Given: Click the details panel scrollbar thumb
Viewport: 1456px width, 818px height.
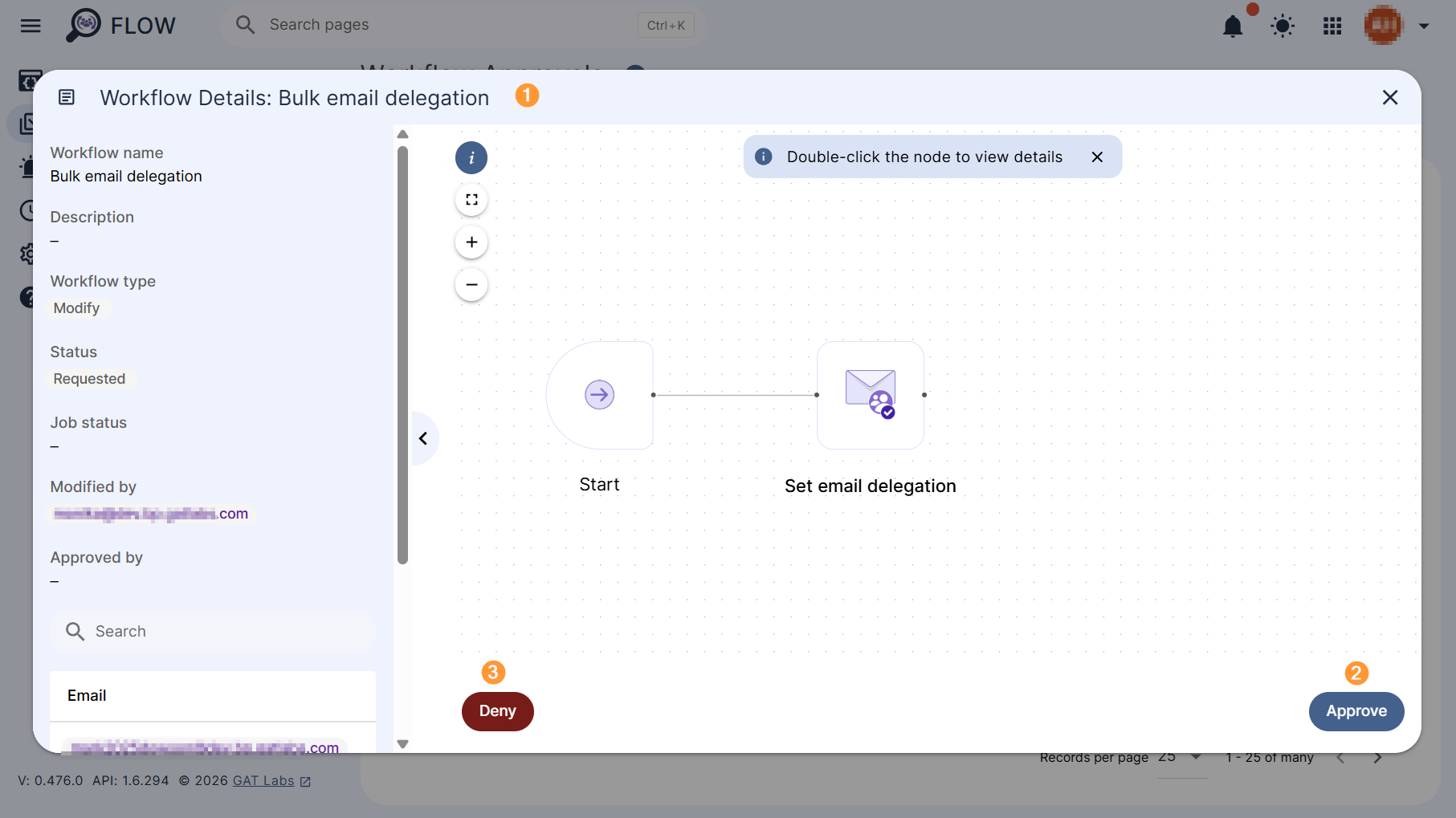Looking at the screenshot, I should (402, 355).
